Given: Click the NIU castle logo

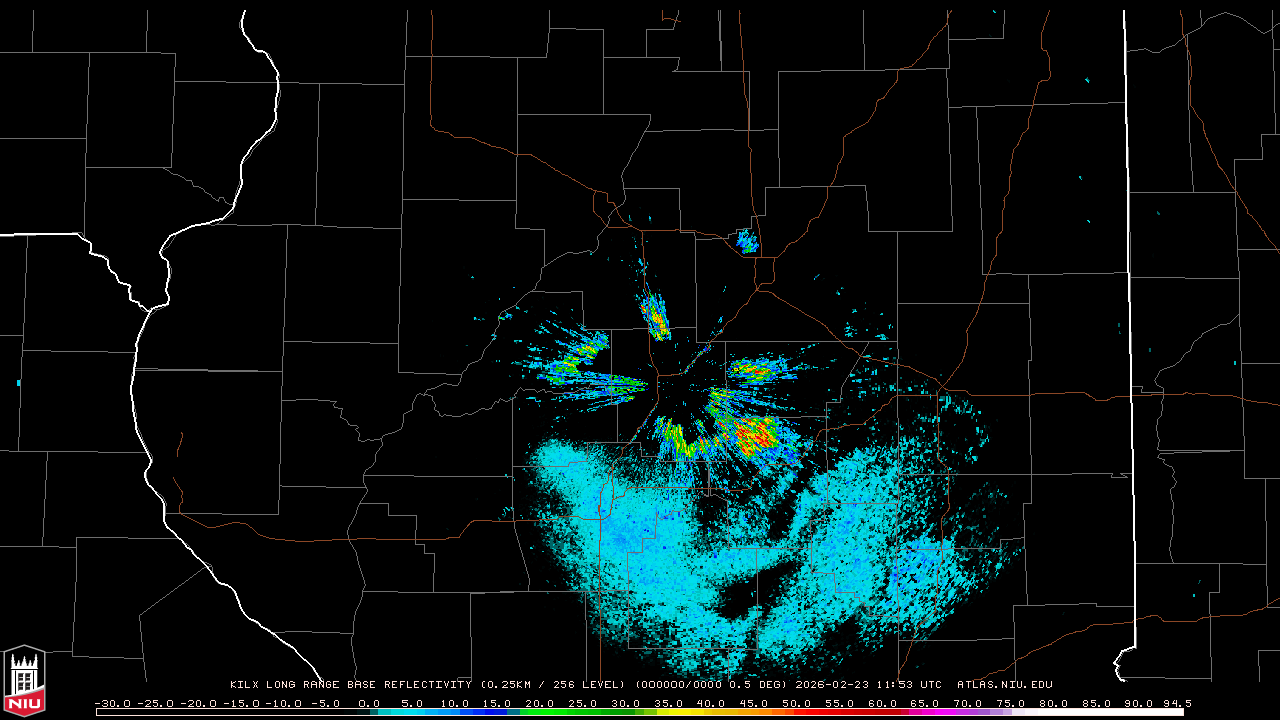Looking at the screenshot, I should point(24,682).
